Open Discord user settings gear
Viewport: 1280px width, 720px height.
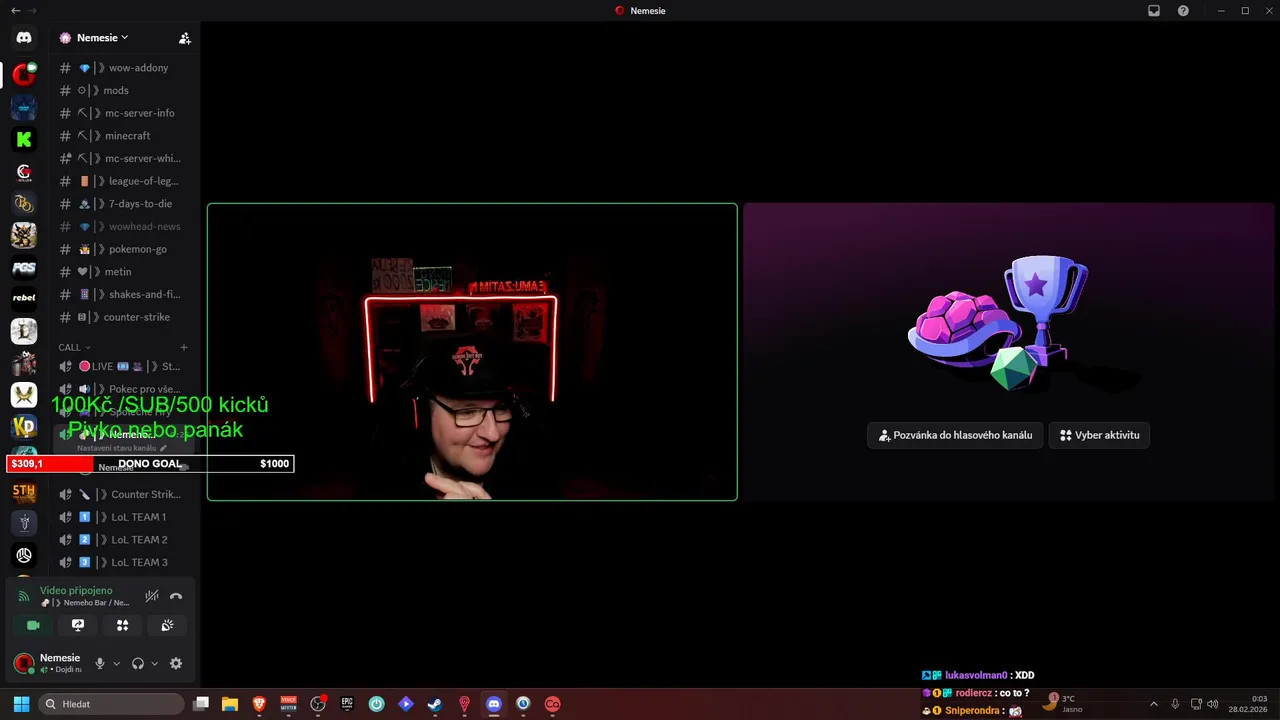point(176,663)
